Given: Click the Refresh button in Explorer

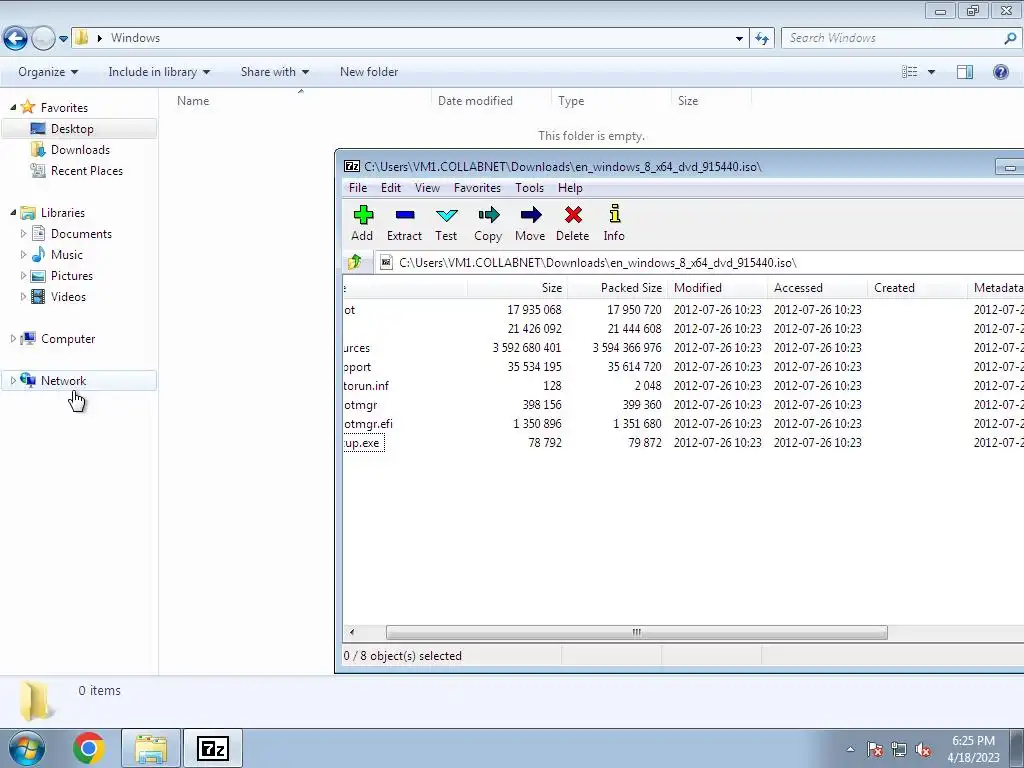Looking at the screenshot, I should coord(762,39).
